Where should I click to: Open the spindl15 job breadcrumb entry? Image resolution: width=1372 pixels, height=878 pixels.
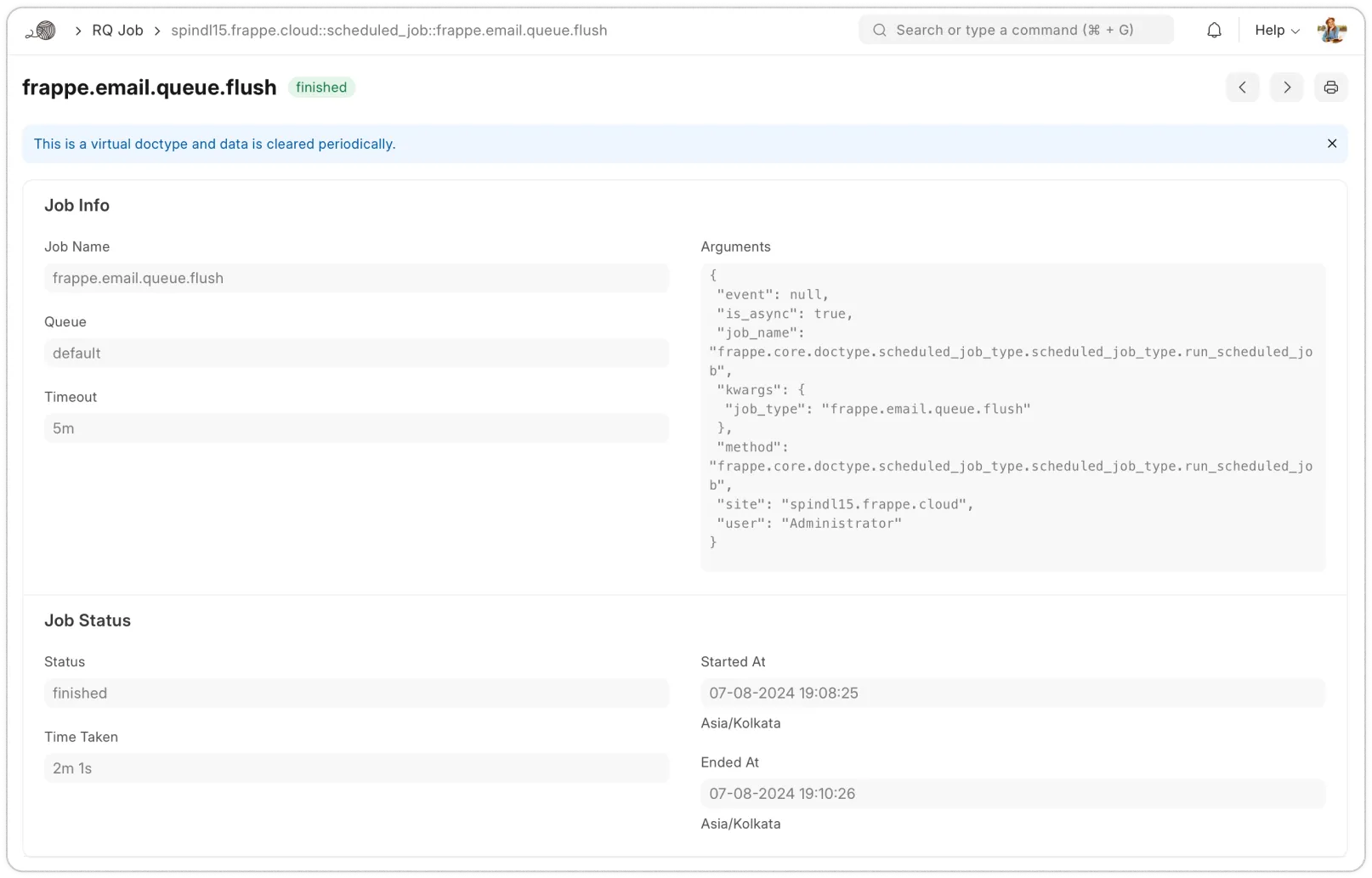click(388, 30)
